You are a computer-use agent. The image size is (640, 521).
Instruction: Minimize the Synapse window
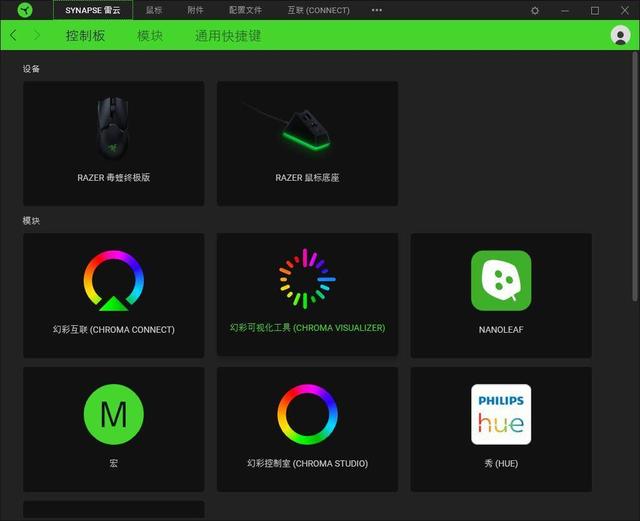pos(565,11)
